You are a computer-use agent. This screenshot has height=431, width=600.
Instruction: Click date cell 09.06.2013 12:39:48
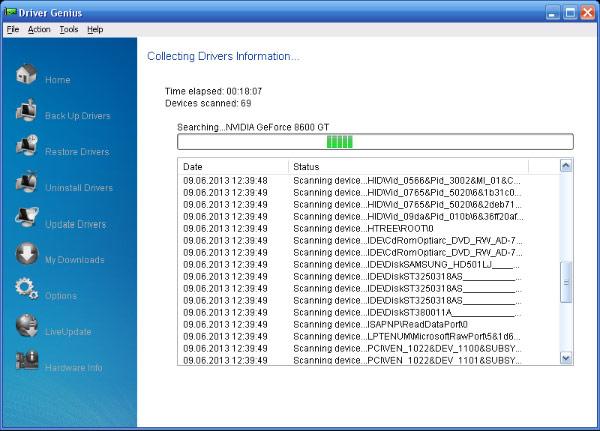pos(225,181)
